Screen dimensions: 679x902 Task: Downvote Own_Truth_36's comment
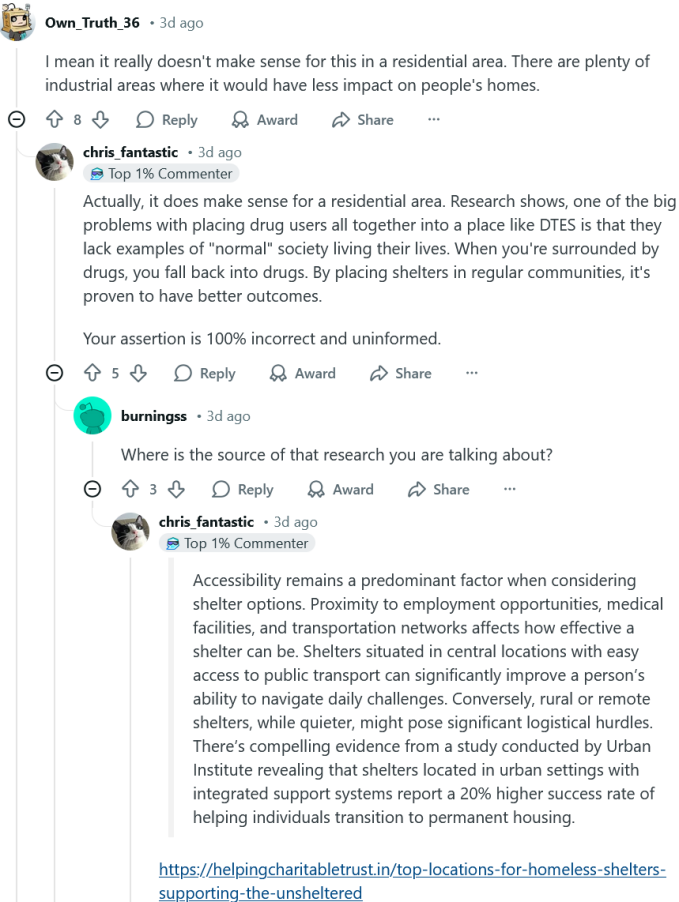coord(100,120)
